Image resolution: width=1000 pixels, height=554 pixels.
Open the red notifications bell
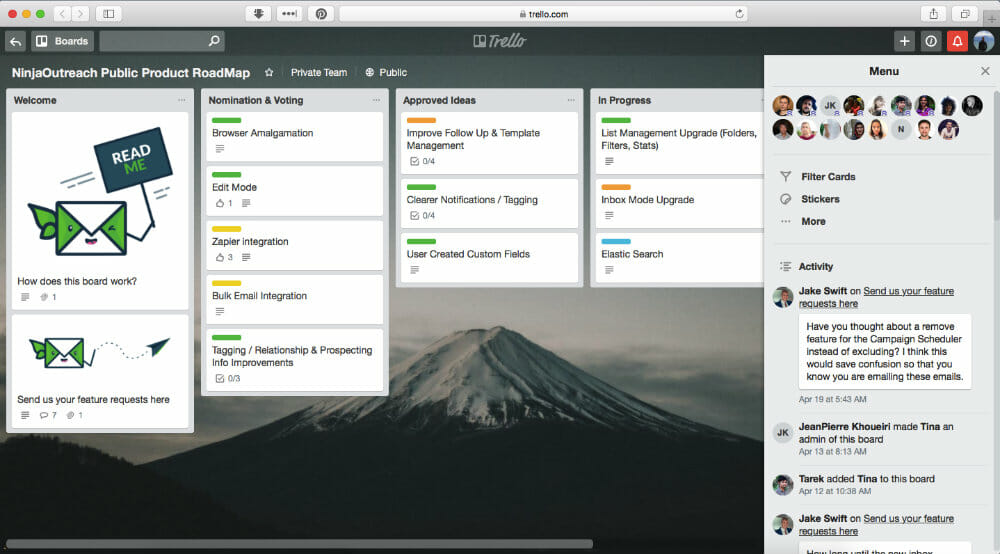[x=957, y=41]
